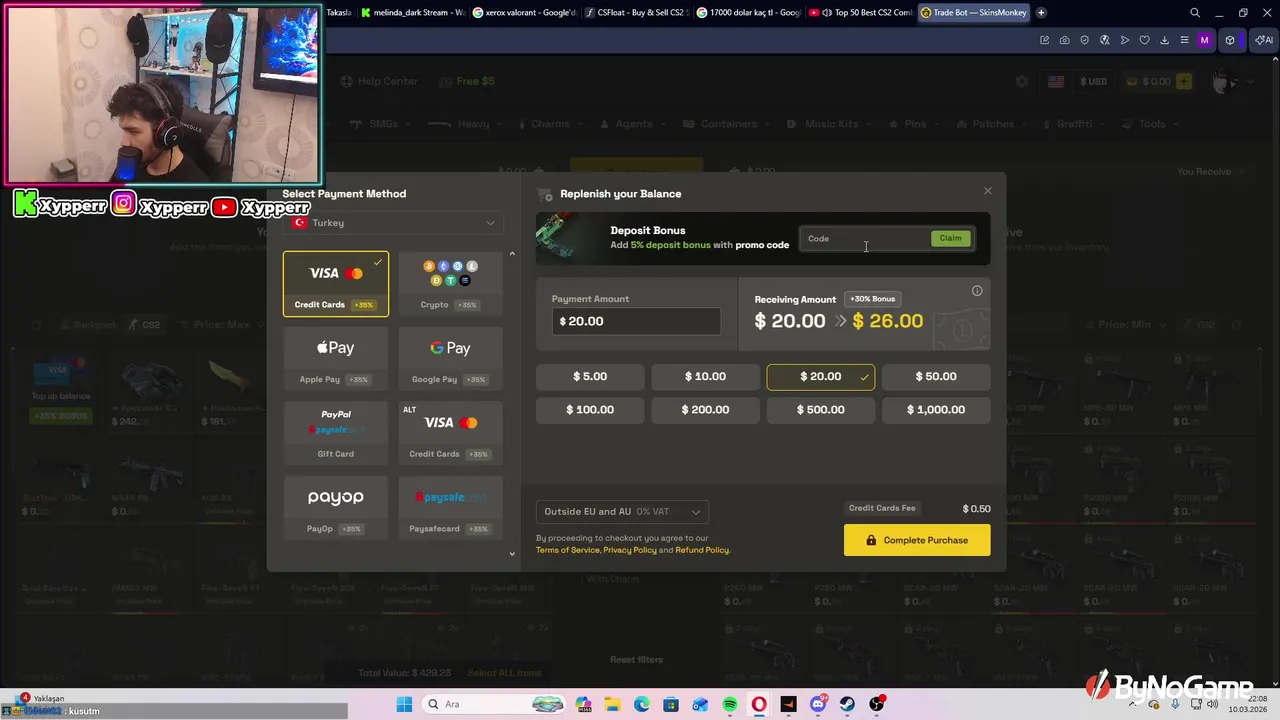This screenshot has width=1280, height=720.
Task: Choose the $500.00 amount option
Action: [x=821, y=409]
